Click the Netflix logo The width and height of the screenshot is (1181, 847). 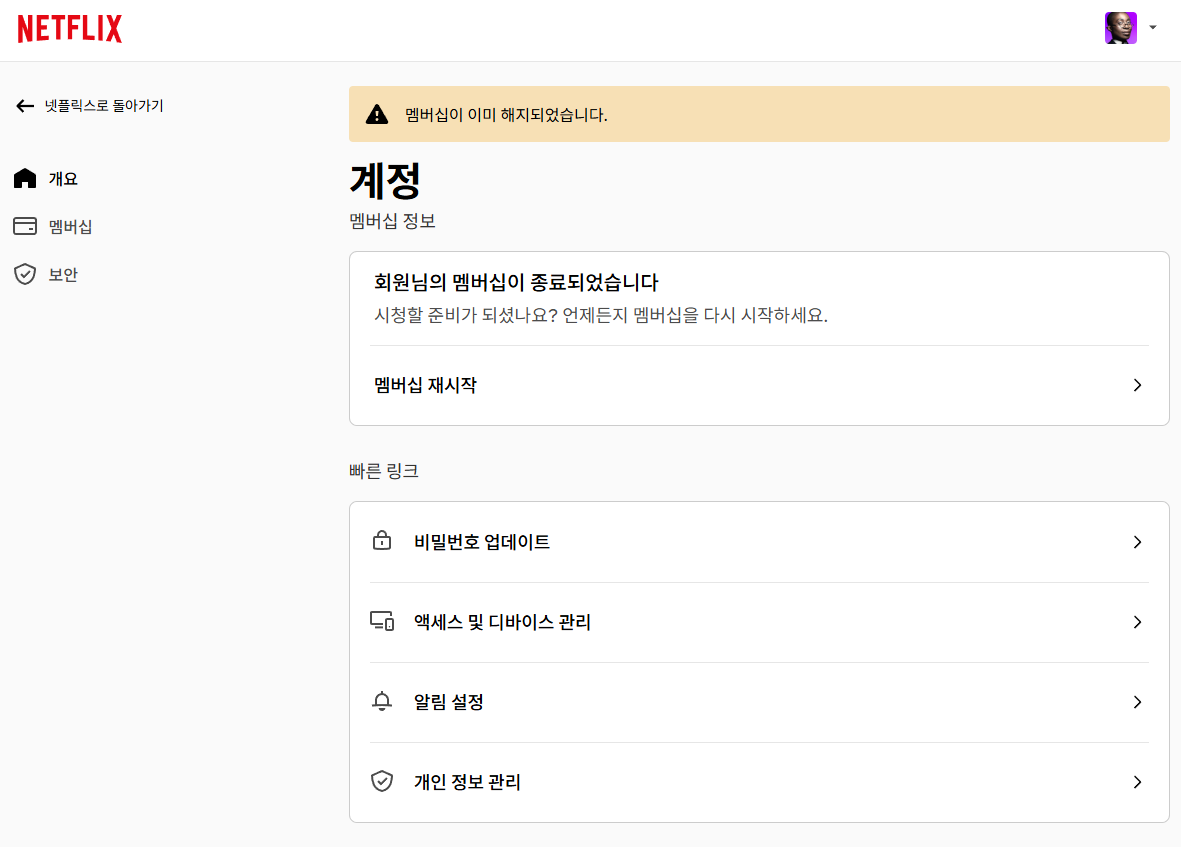(x=68, y=28)
